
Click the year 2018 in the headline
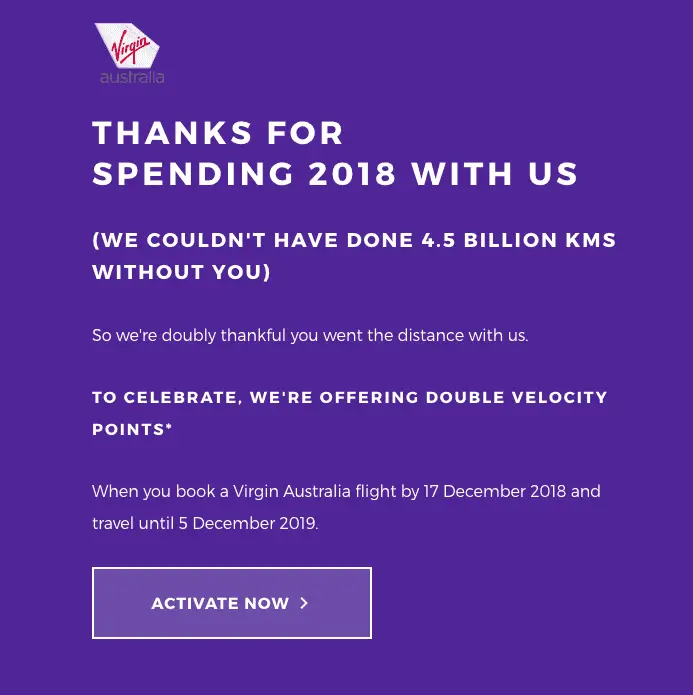click(x=352, y=173)
